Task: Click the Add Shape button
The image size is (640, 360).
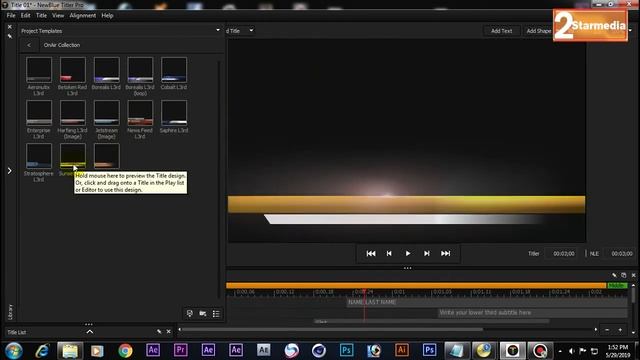Action: point(538,31)
